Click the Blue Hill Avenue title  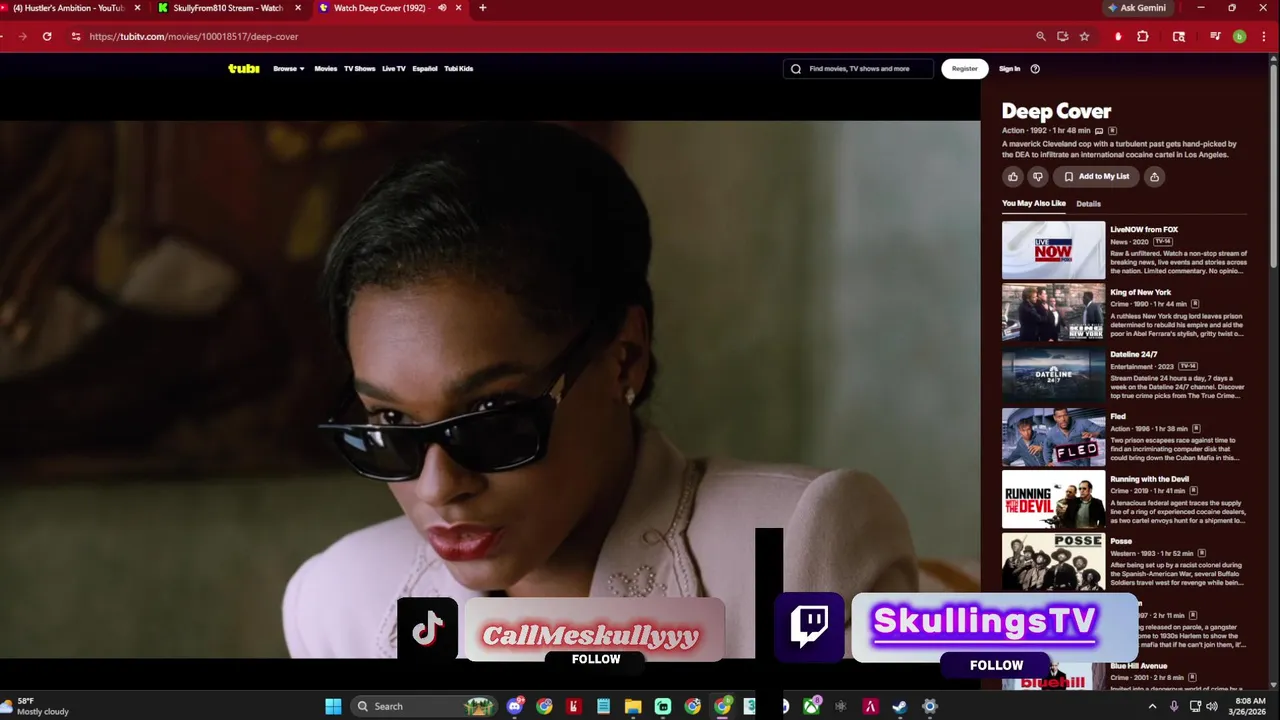click(1138, 666)
